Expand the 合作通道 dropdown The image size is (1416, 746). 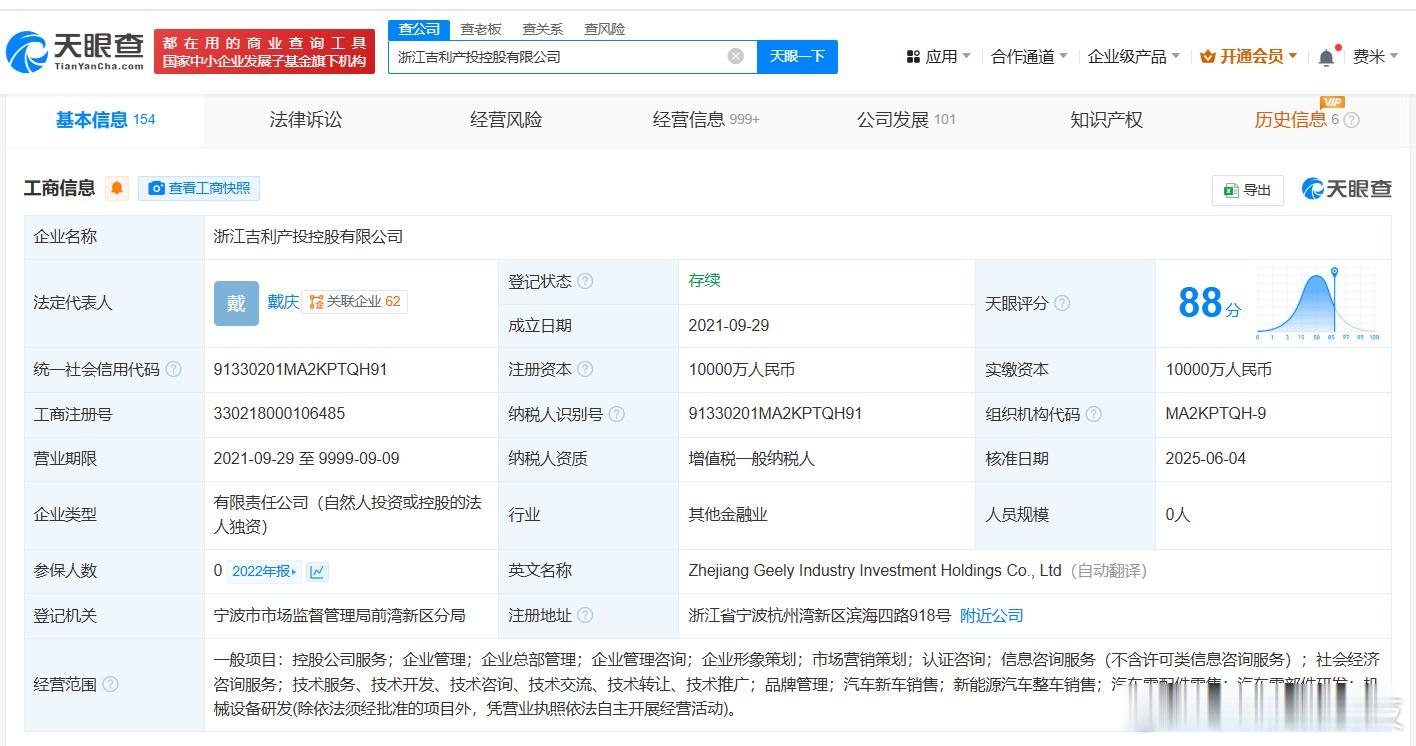(x=1029, y=57)
